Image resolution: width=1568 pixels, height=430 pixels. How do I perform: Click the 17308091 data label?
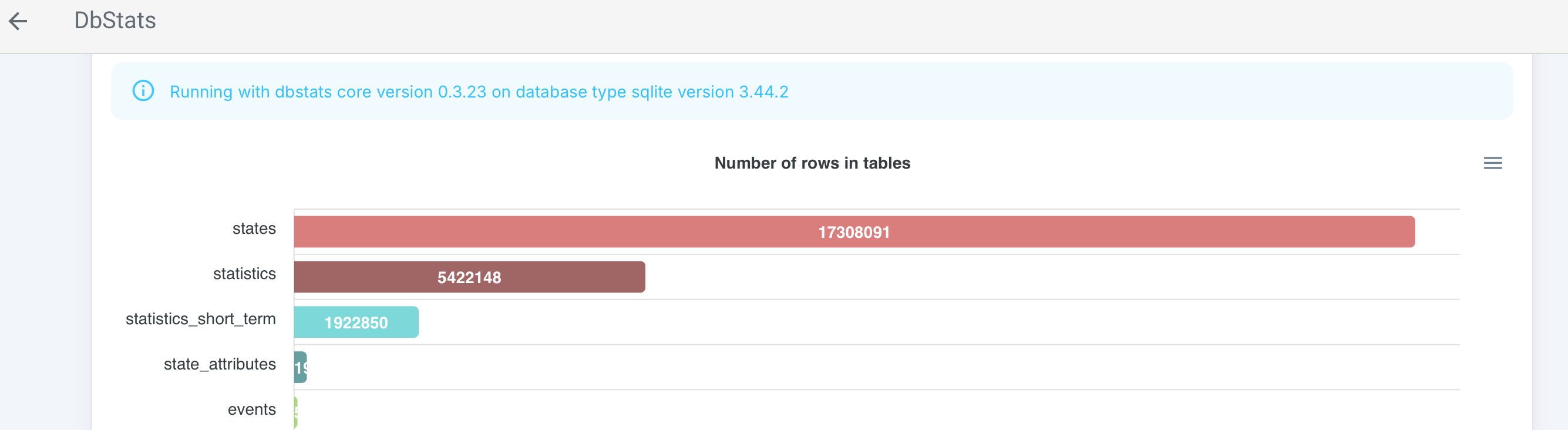coord(853,232)
